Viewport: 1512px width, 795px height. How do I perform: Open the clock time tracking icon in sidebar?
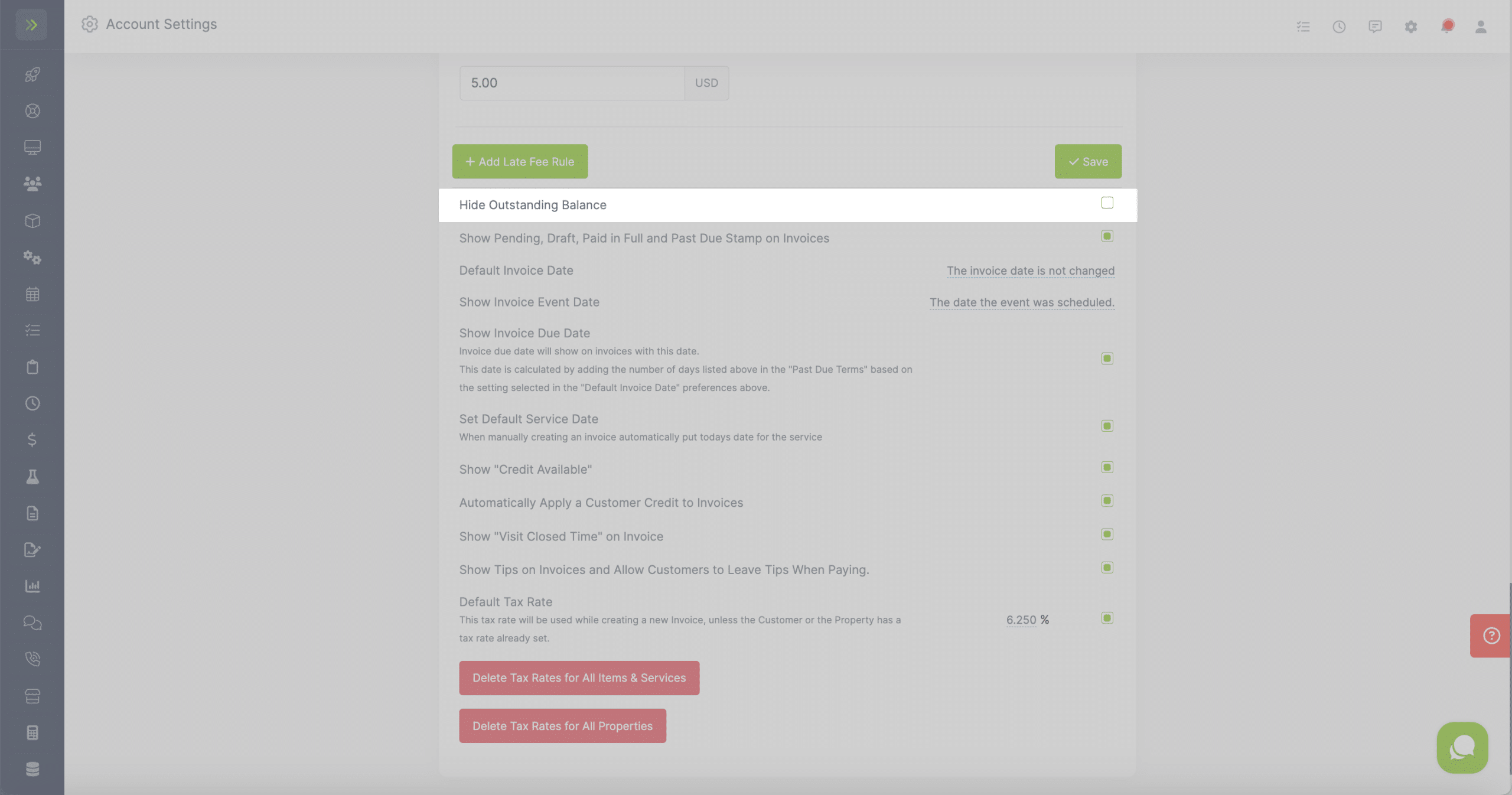32,403
